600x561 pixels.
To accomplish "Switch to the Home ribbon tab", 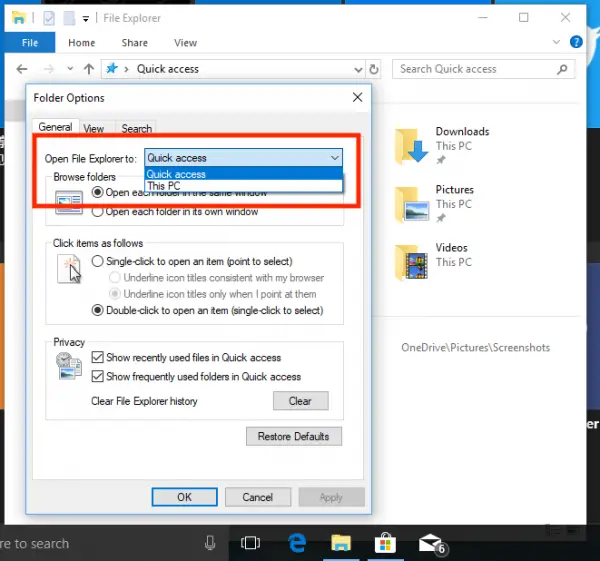I will tap(82, 42).
